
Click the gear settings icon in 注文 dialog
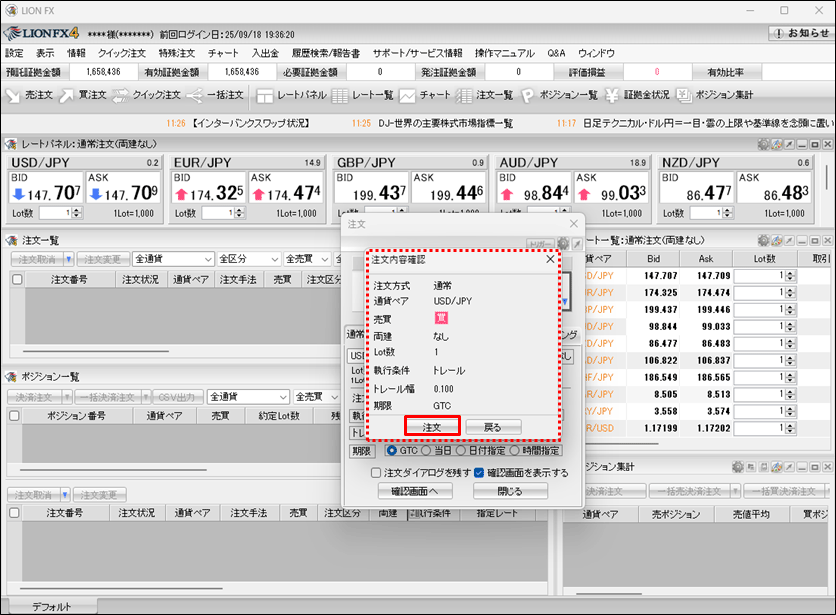tap(563, 244)
